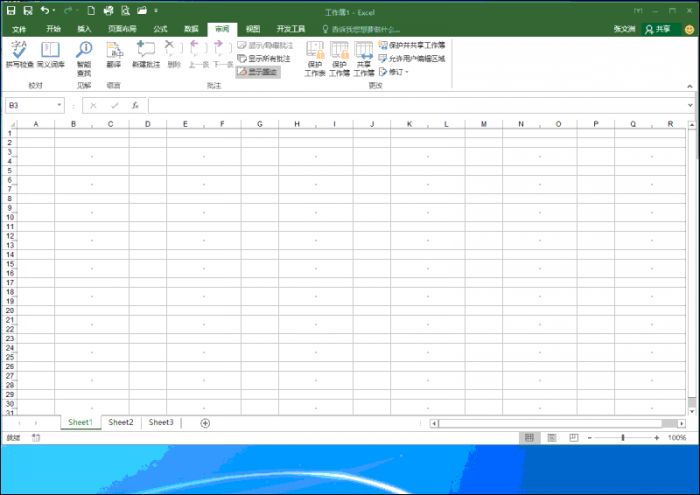The image size is (700, 495).
Task: Create a new blank workbook icon
Action: (x=91, y=10)
